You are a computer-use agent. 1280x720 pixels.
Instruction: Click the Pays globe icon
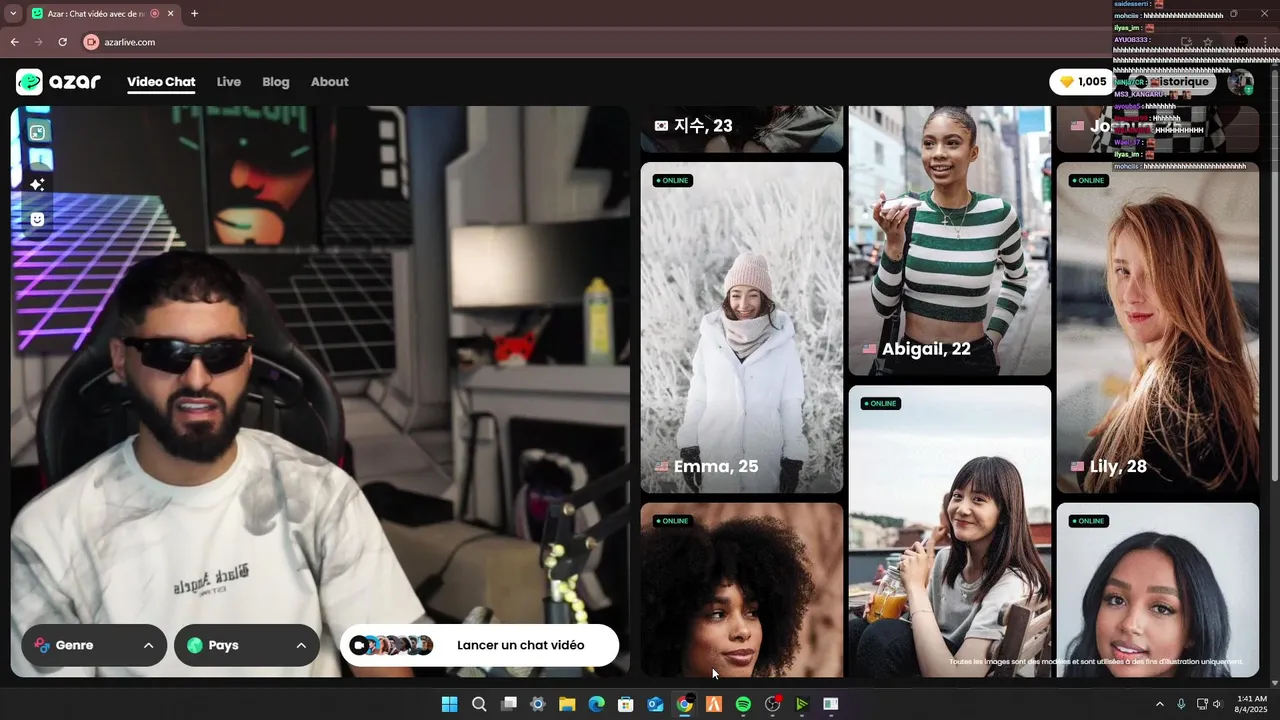[195, 645]
